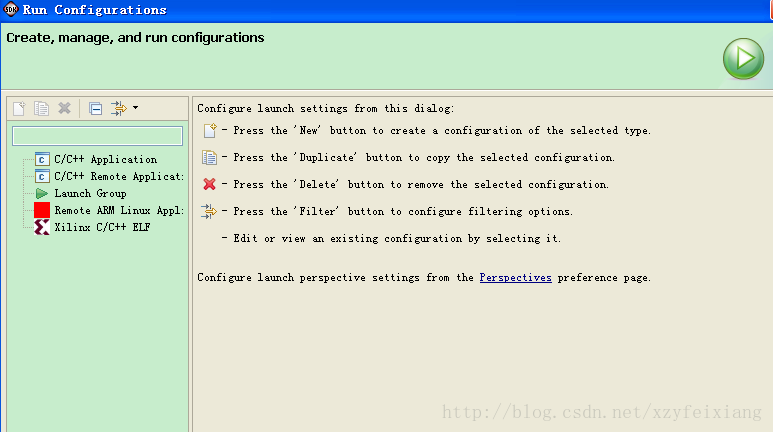Select the Launch Group entry
This screenshot has width=773, height=432.
tap(90, 193)
